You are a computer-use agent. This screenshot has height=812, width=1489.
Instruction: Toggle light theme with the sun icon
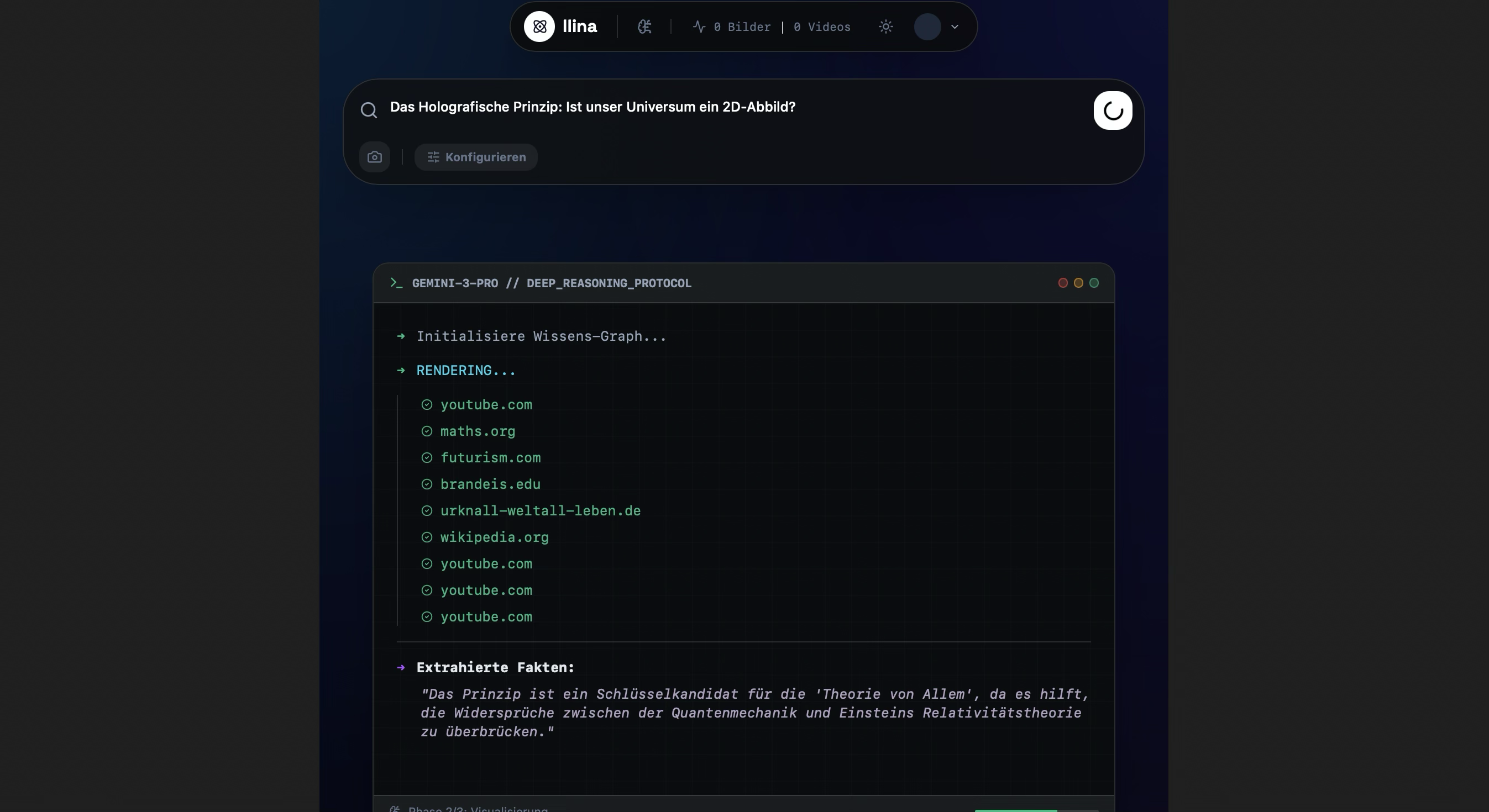pyautogui.click(x=885, y=27)
